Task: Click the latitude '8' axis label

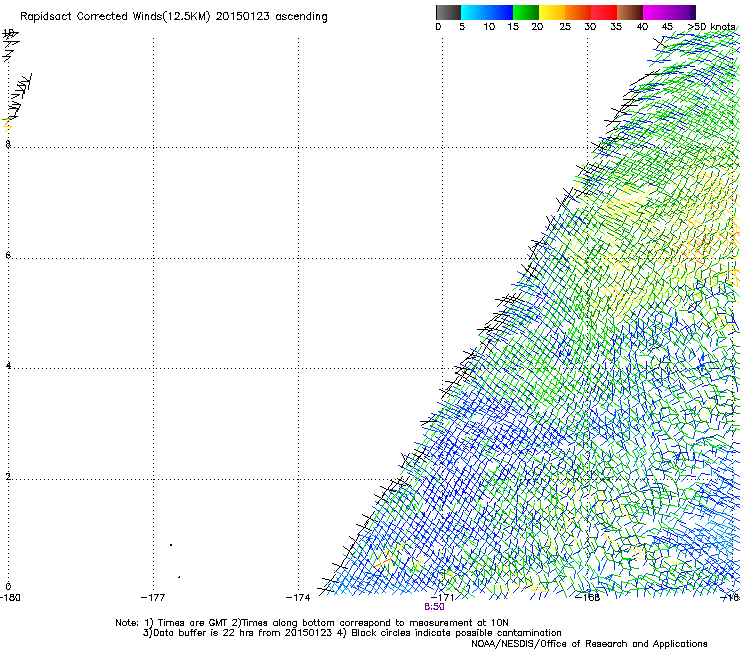Action: pyautogui.click(x=8, y=144)
